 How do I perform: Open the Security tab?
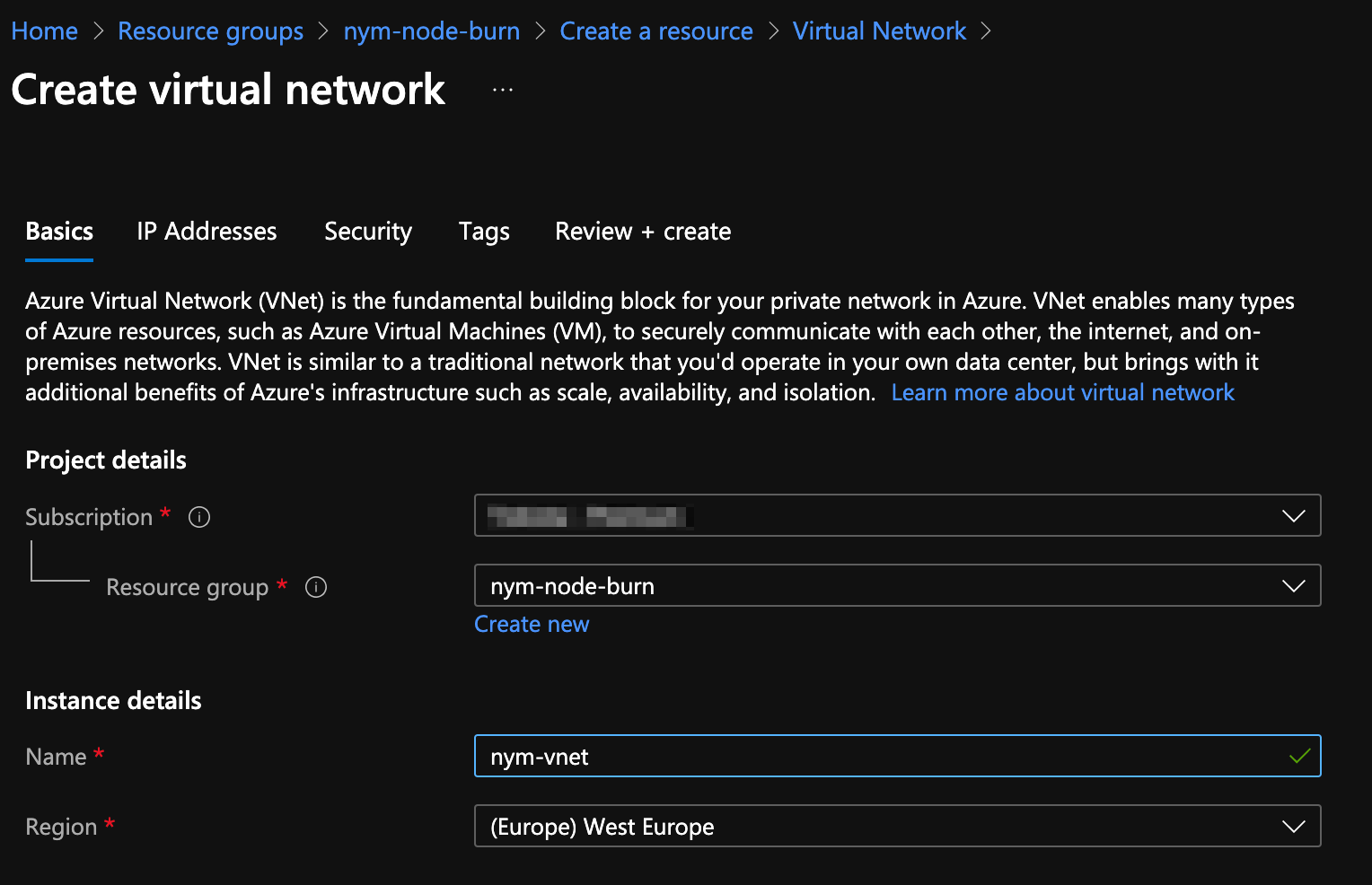(367, 232)
